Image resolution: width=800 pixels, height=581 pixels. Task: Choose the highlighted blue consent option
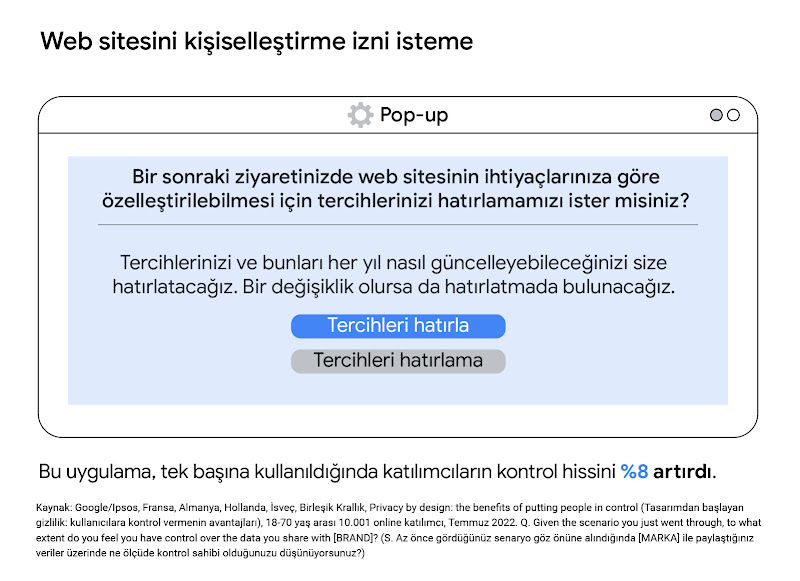tap(397, 325)
